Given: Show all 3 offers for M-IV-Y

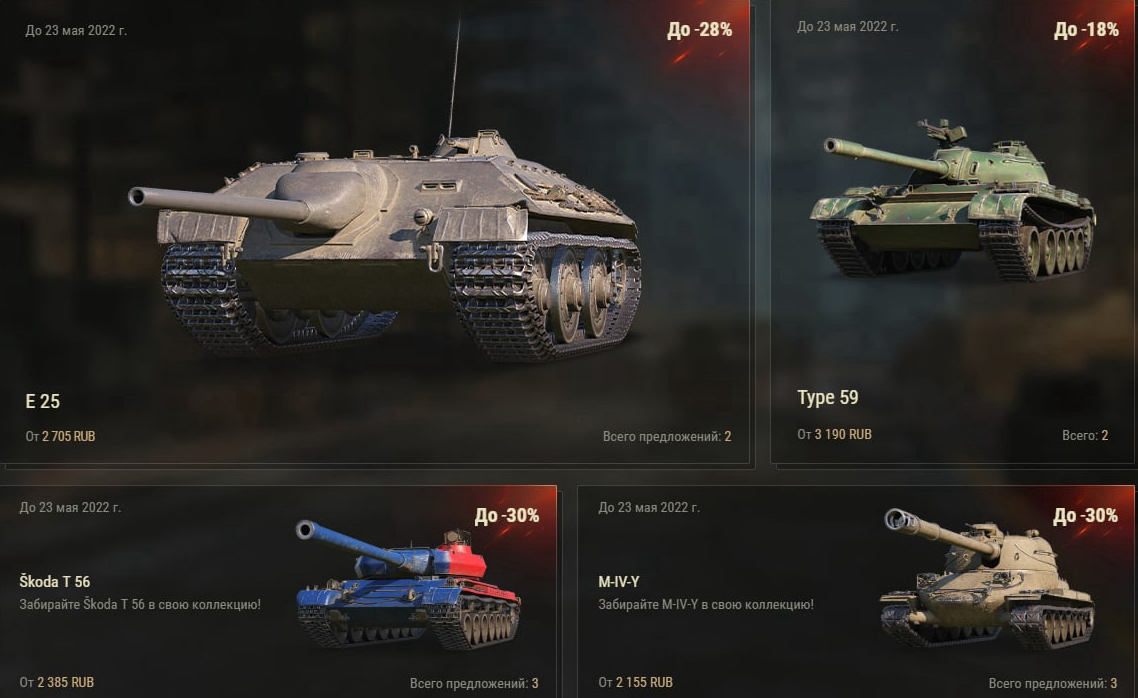Looking at the screenshot, I should 1053,683.
